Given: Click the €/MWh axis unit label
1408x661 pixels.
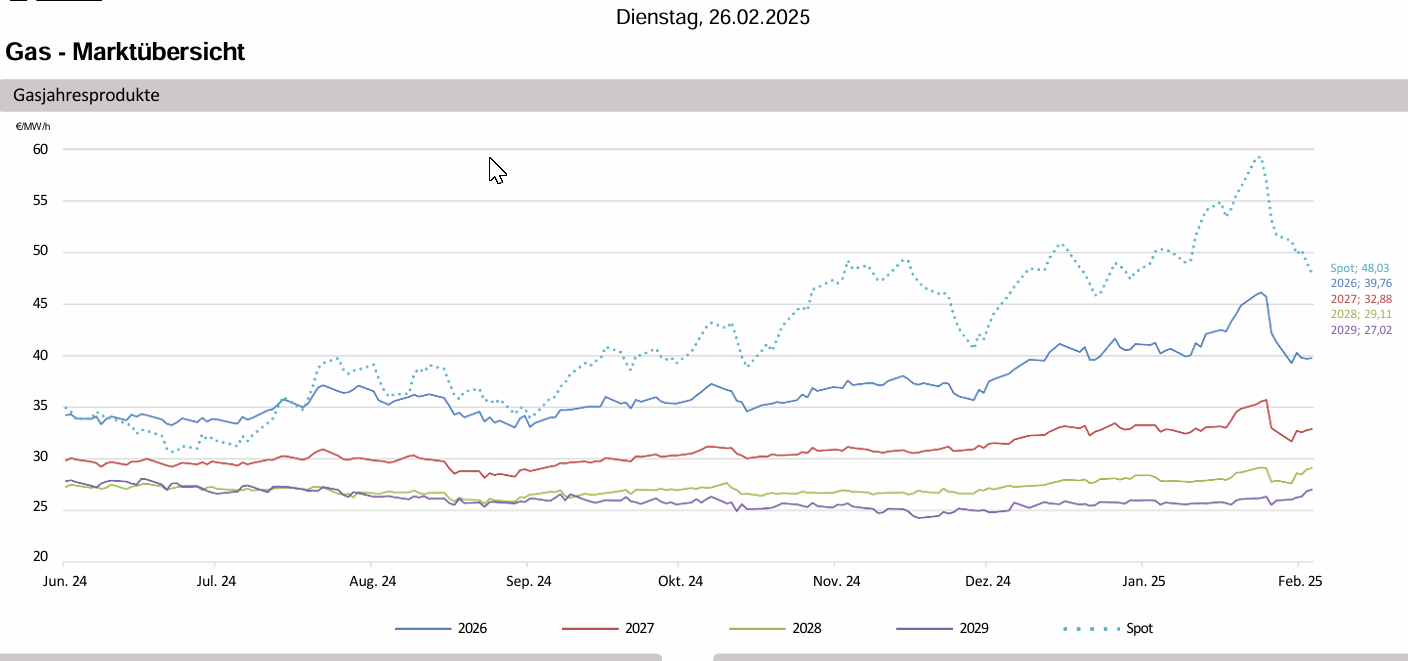Looking at the screenshot, I should [33, 126].
